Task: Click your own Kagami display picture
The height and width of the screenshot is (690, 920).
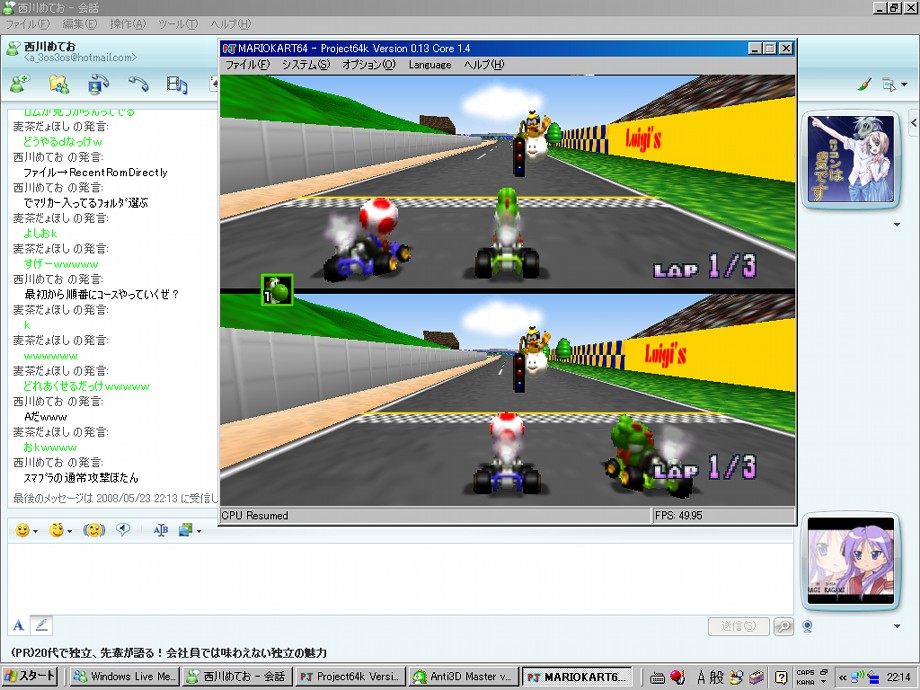Action: coord(850,561)
